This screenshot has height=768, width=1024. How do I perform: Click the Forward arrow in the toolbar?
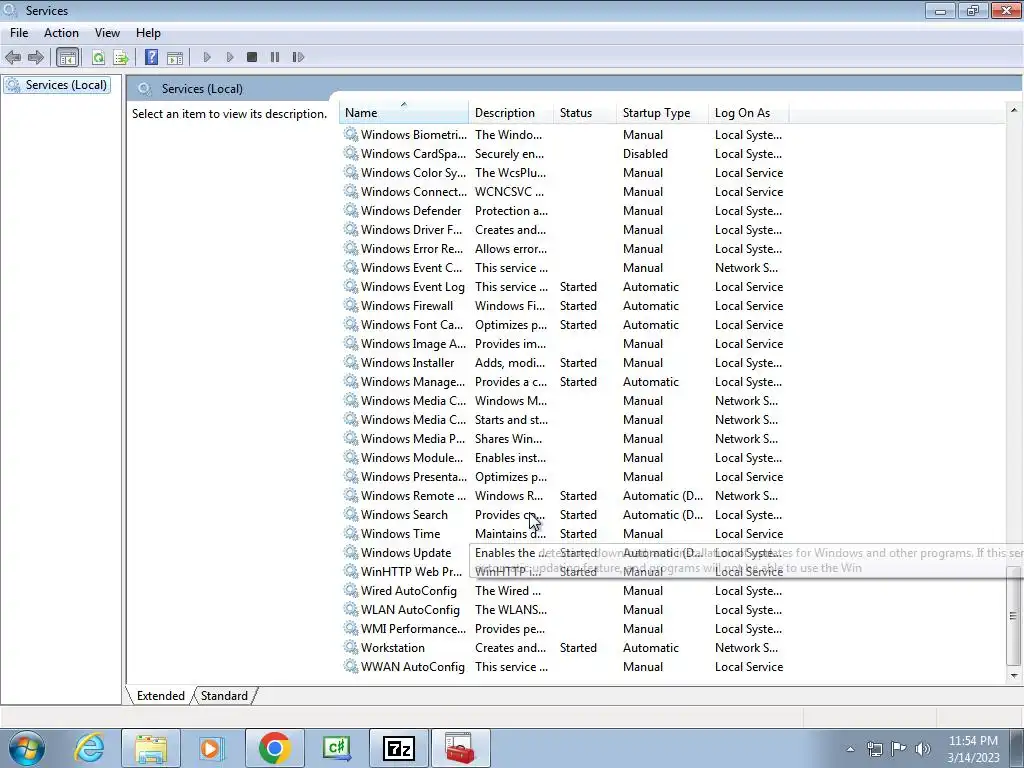pos(36,57)
